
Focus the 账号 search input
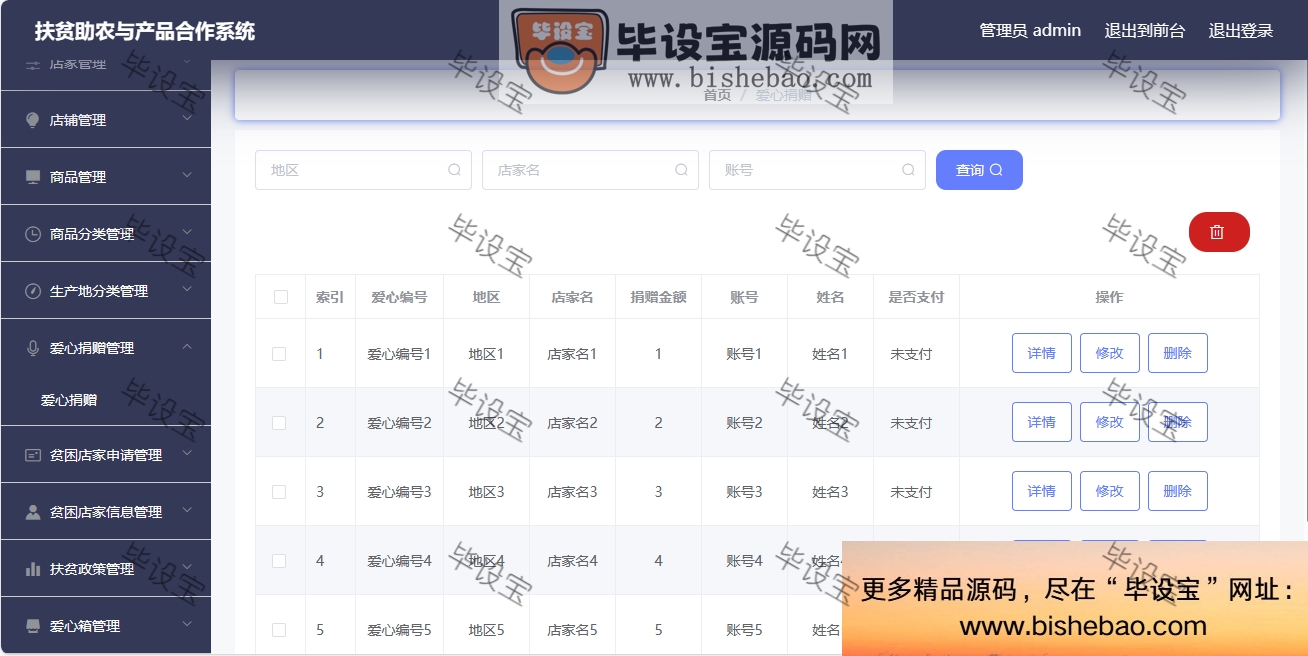pos(817,170)
